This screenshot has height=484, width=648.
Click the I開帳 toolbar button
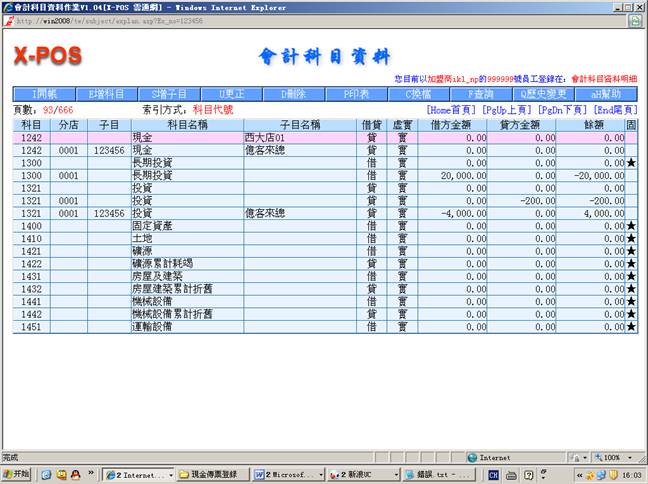(44, 93)
